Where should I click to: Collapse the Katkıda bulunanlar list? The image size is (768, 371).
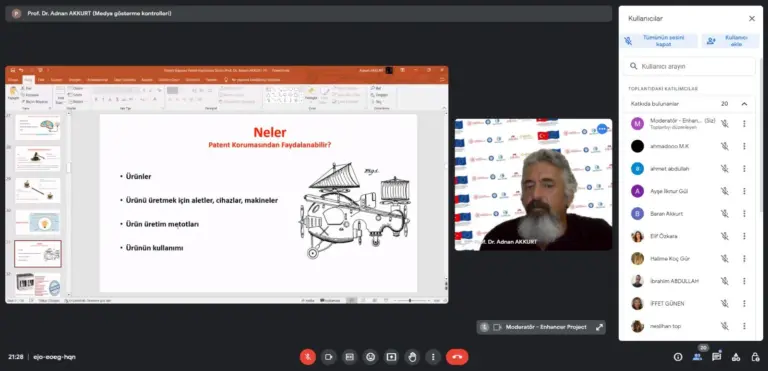click(x=744, y=104)
